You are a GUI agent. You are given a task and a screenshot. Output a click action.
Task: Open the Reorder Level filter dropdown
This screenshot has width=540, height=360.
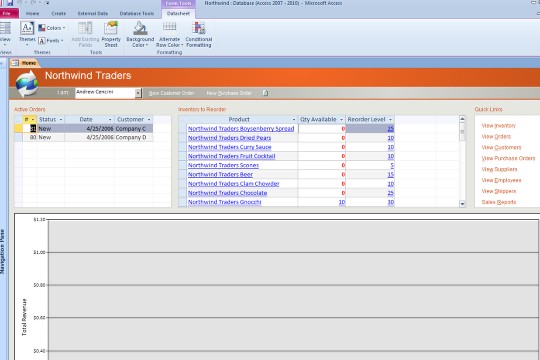391,120
